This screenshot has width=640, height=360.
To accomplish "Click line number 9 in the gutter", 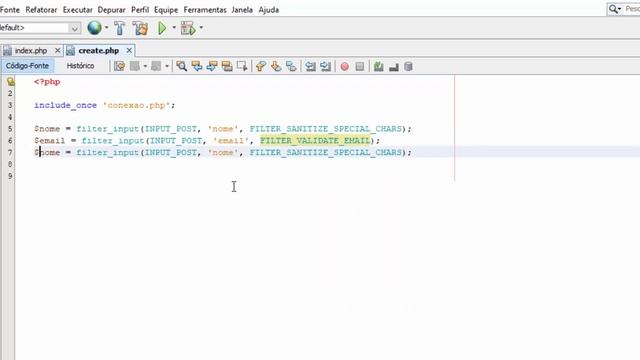I will tap(10, 176).
